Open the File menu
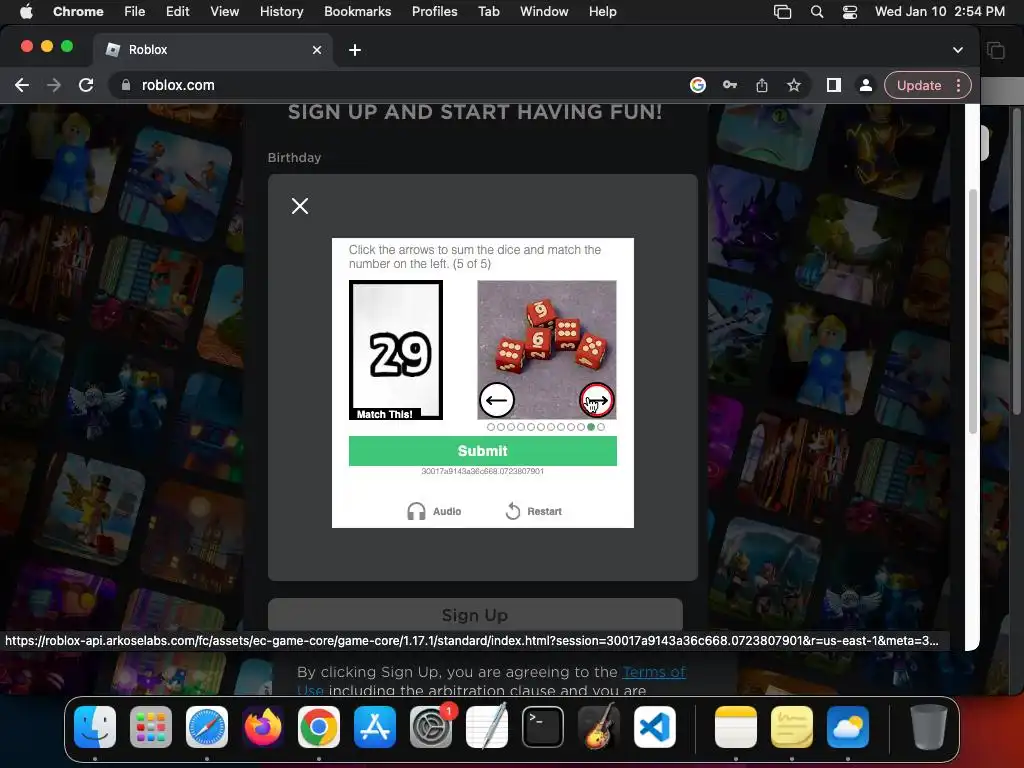 point(135,11)
